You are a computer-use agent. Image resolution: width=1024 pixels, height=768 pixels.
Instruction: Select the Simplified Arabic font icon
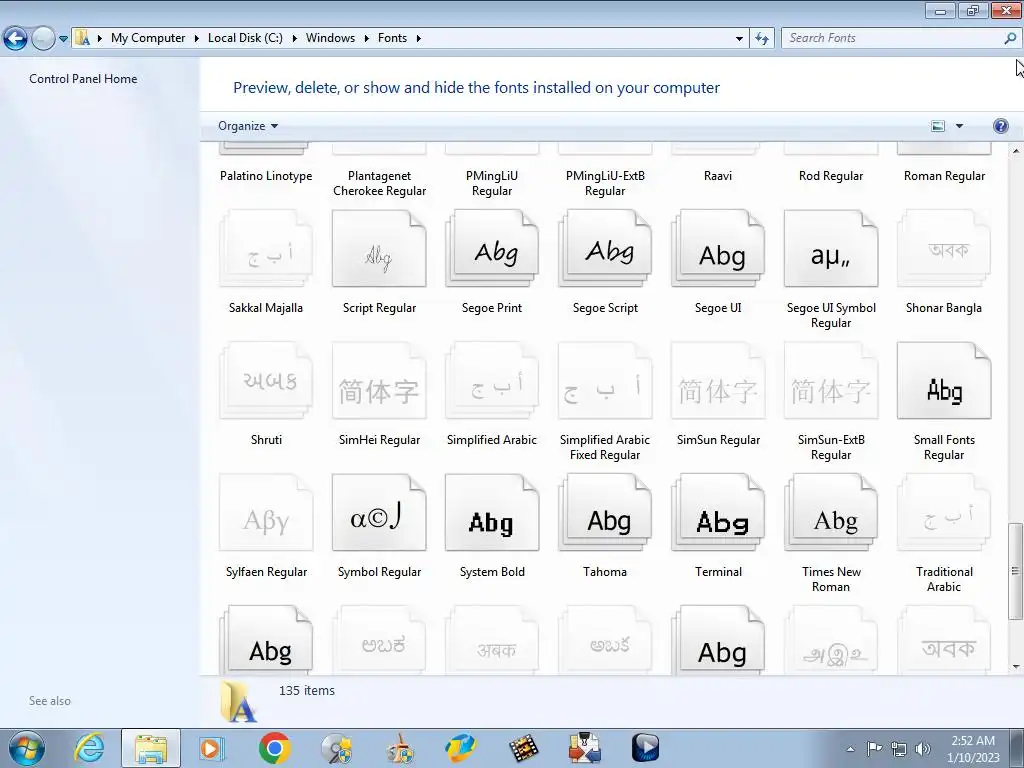[492, 381]
